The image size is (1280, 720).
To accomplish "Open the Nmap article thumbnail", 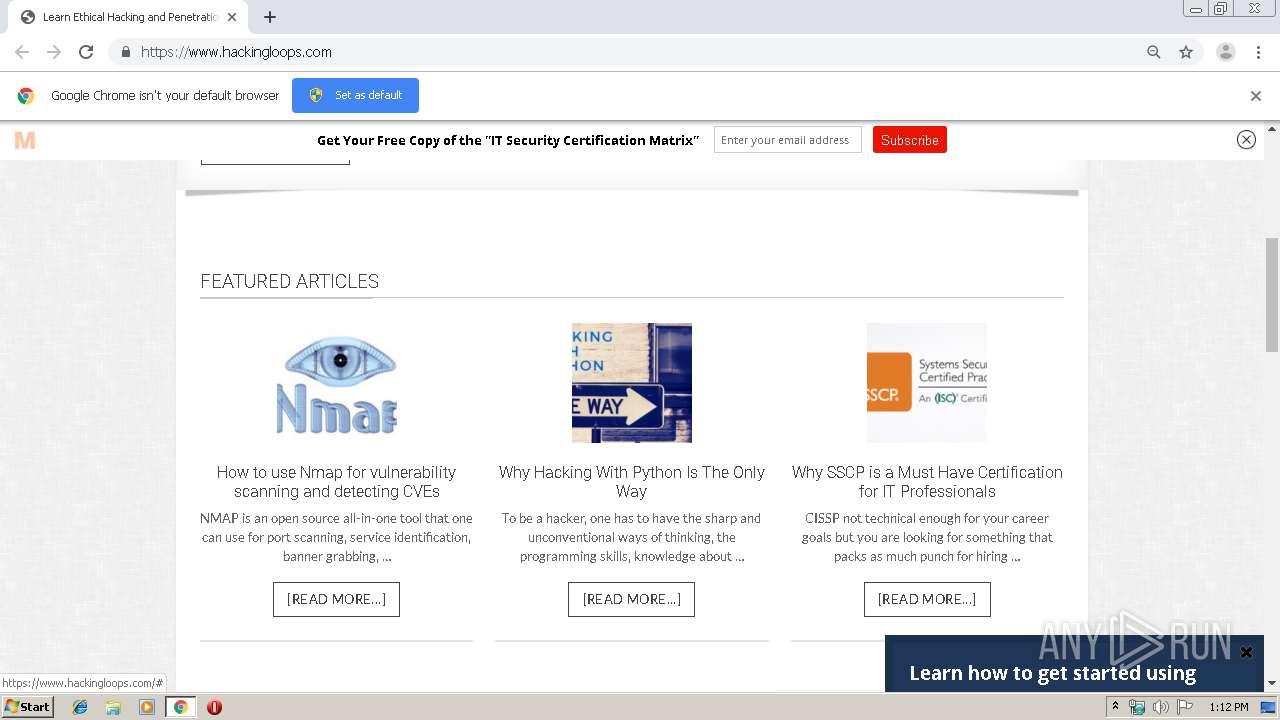I will pyautogui.click(x=336, y=383).
